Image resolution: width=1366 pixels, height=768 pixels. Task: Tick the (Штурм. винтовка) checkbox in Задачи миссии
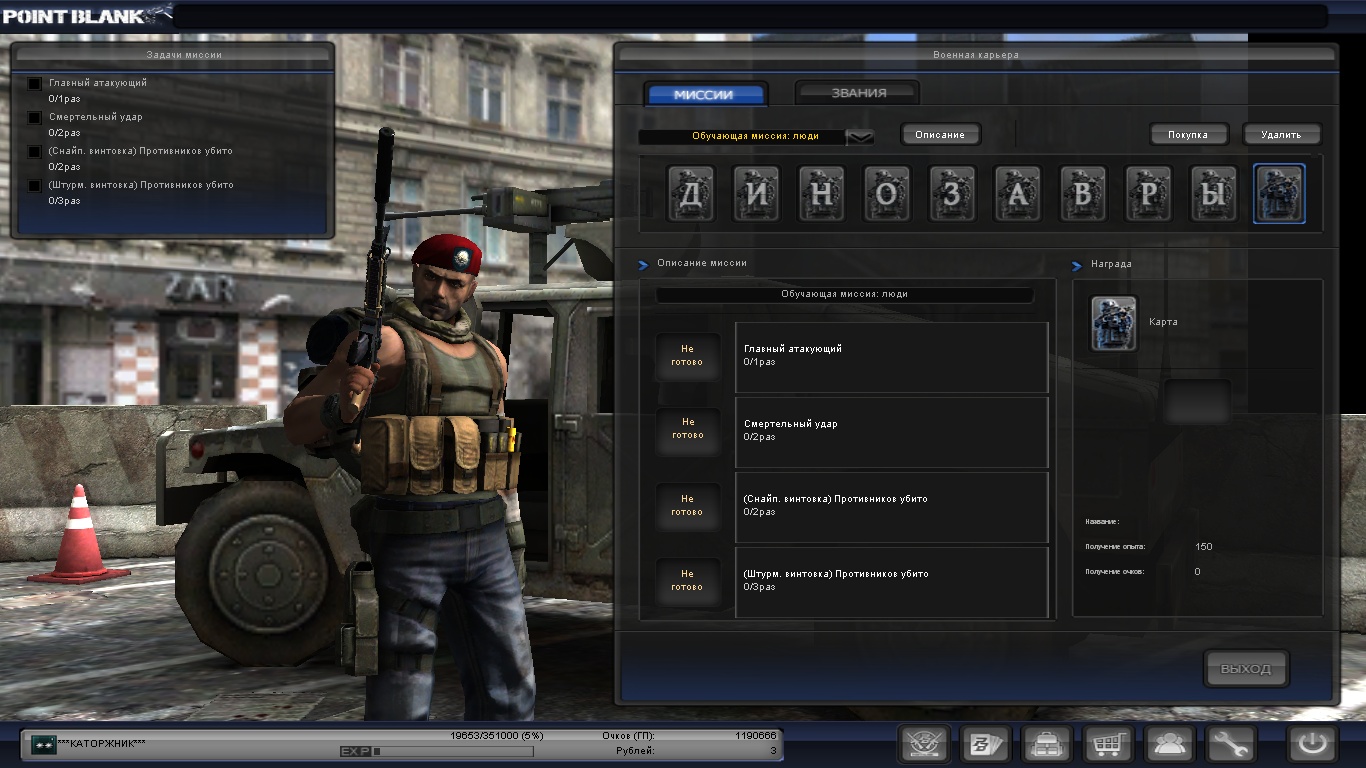click(x=35, y=186)
